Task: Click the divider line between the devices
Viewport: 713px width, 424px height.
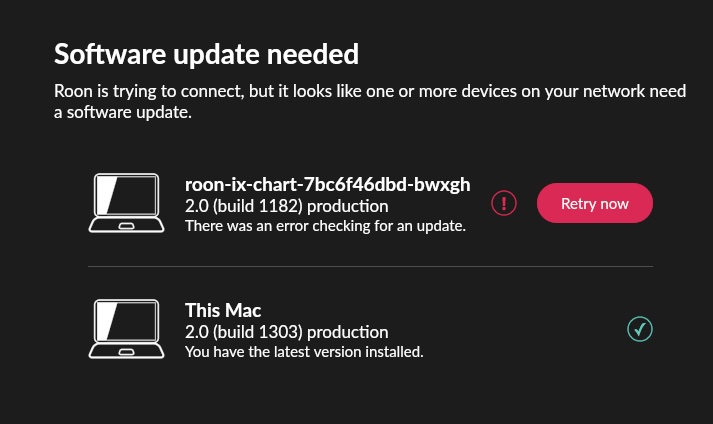Action: [x=371, y=266]
